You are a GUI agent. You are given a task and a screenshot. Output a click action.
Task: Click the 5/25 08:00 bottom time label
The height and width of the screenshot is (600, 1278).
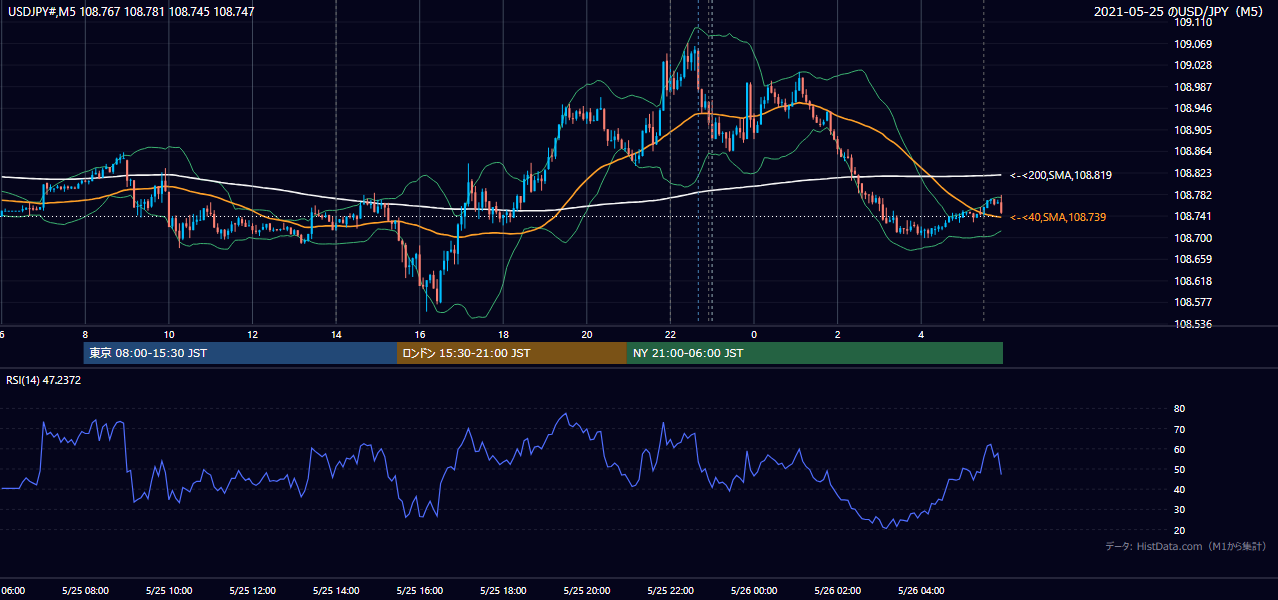click(85, 590)
